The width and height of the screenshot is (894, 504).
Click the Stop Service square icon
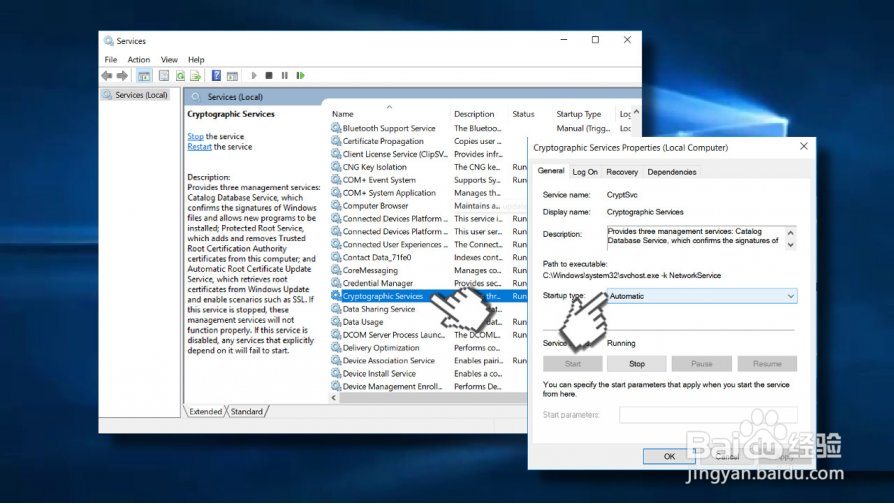click(x=269, y=75)
